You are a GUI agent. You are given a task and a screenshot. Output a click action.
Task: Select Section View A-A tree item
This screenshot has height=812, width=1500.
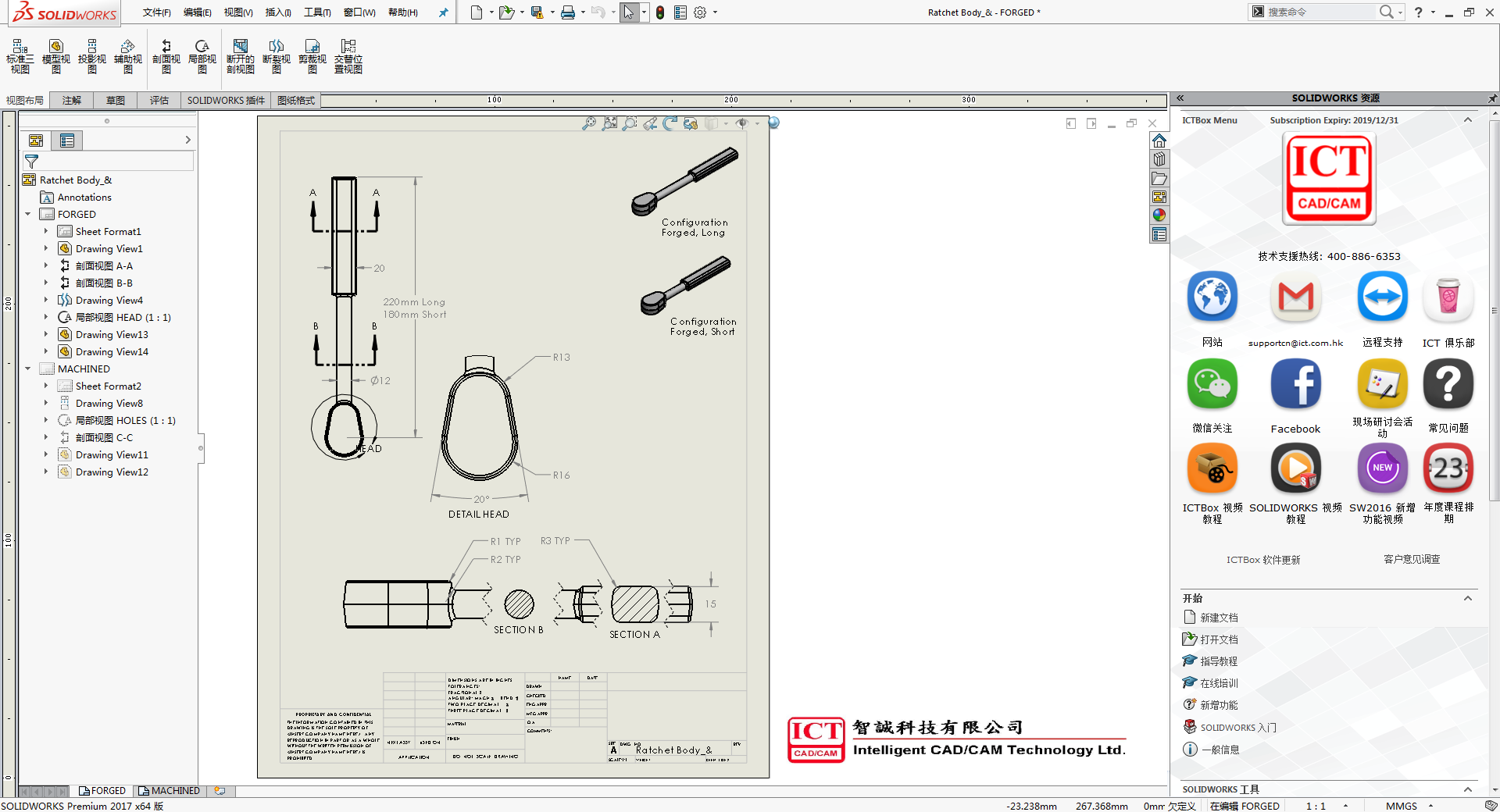click(104, 265)
